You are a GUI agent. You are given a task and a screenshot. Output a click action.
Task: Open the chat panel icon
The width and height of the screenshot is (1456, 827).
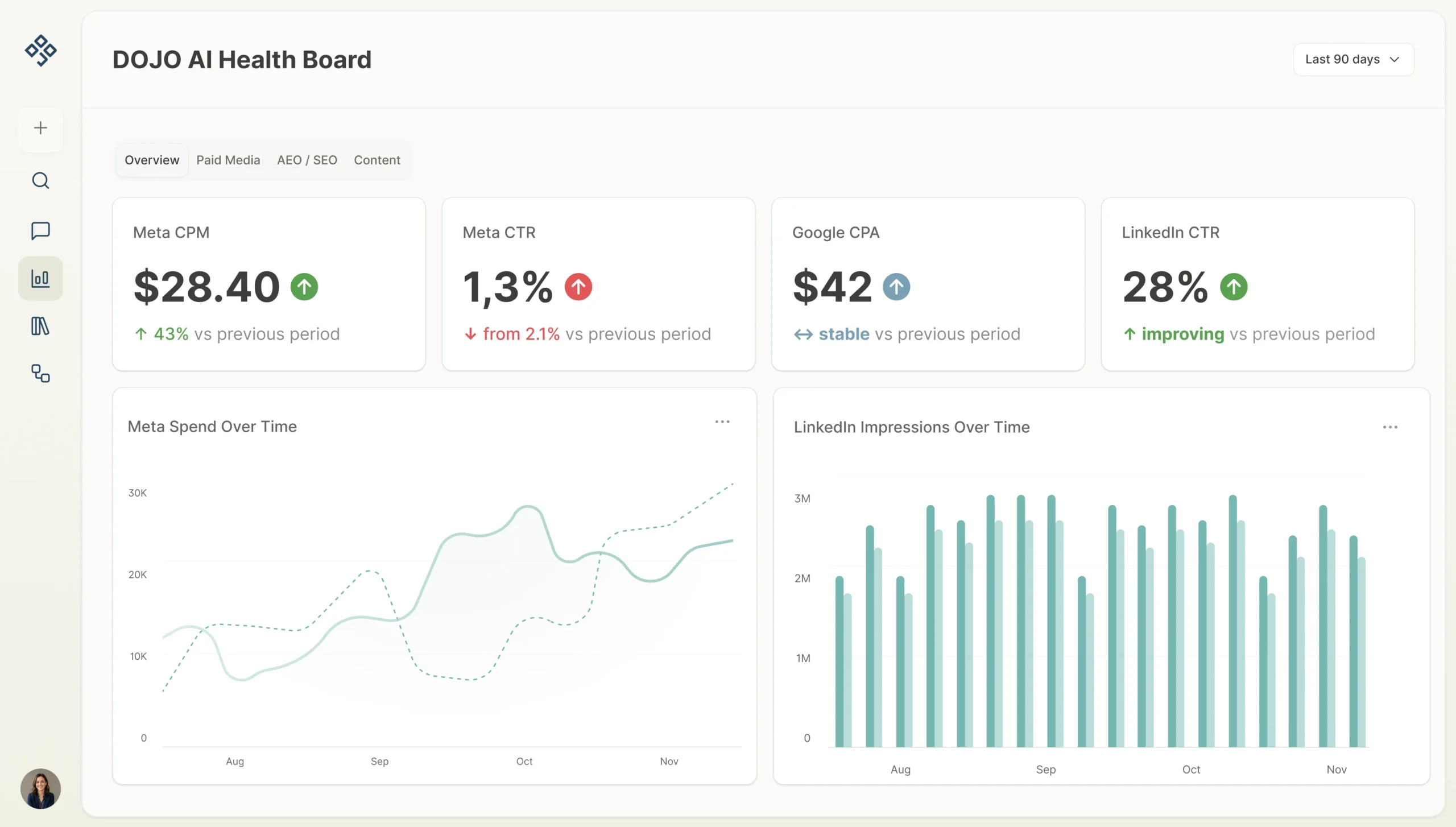(40, 231)
